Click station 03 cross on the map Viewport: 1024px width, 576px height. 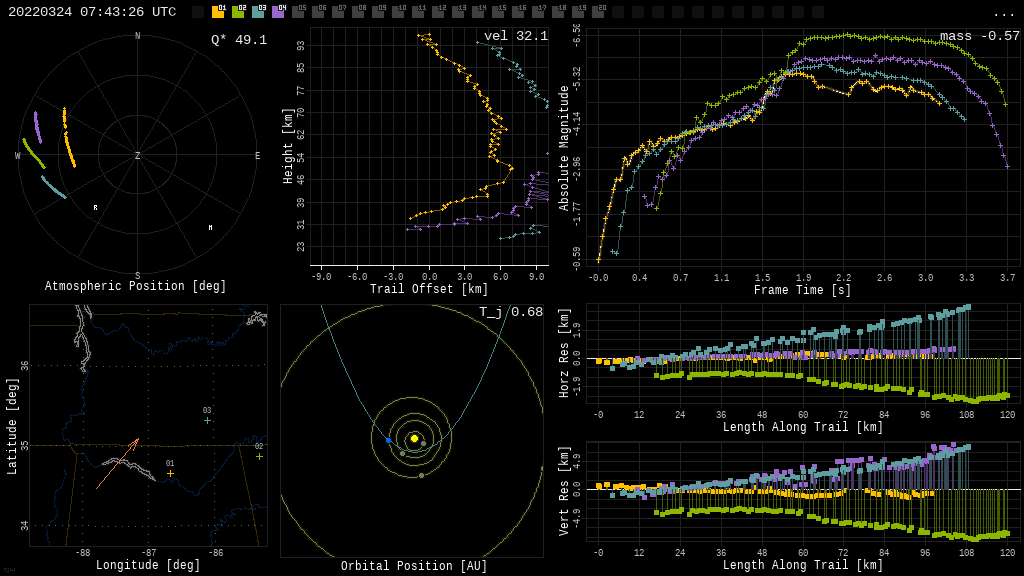coord(207,420)
